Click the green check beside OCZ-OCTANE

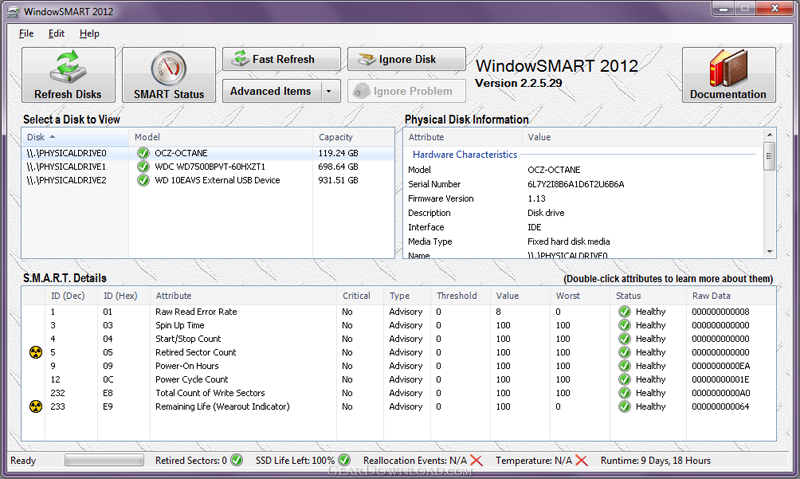[x=143, y=153]
